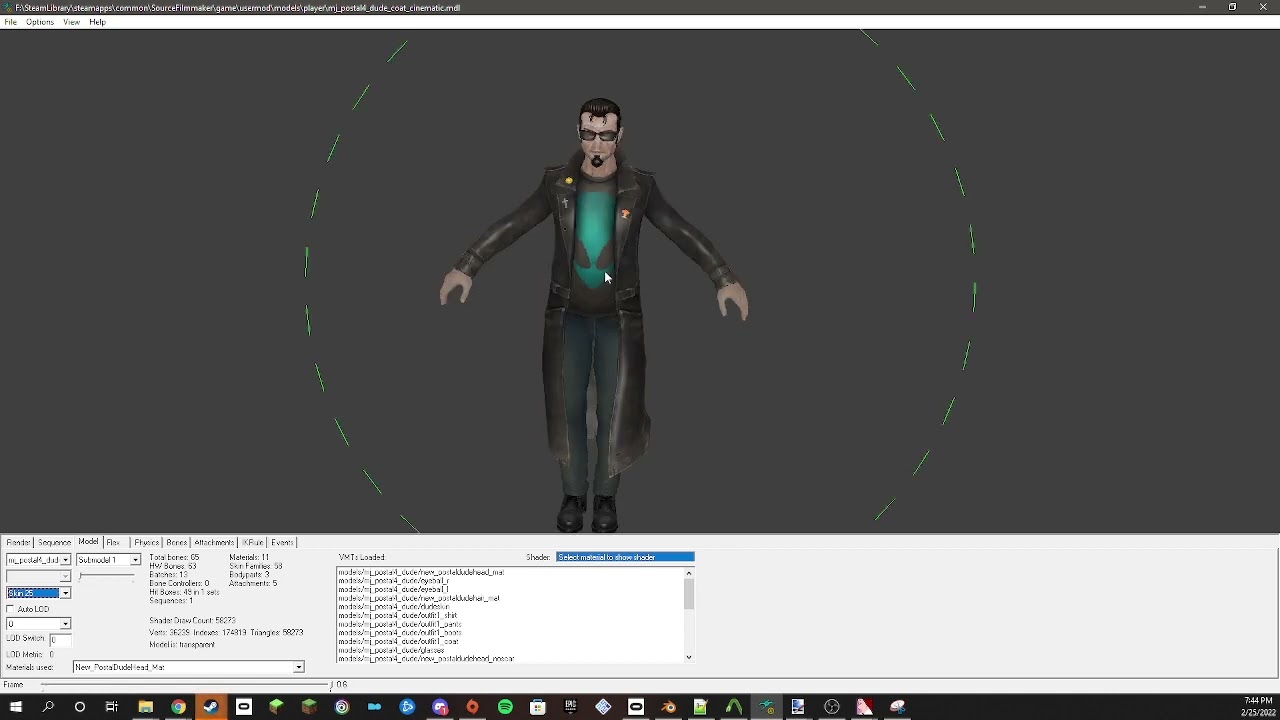
Task: Click the slider beside Submodel dropdown
Action: click(x=108, y=576)
